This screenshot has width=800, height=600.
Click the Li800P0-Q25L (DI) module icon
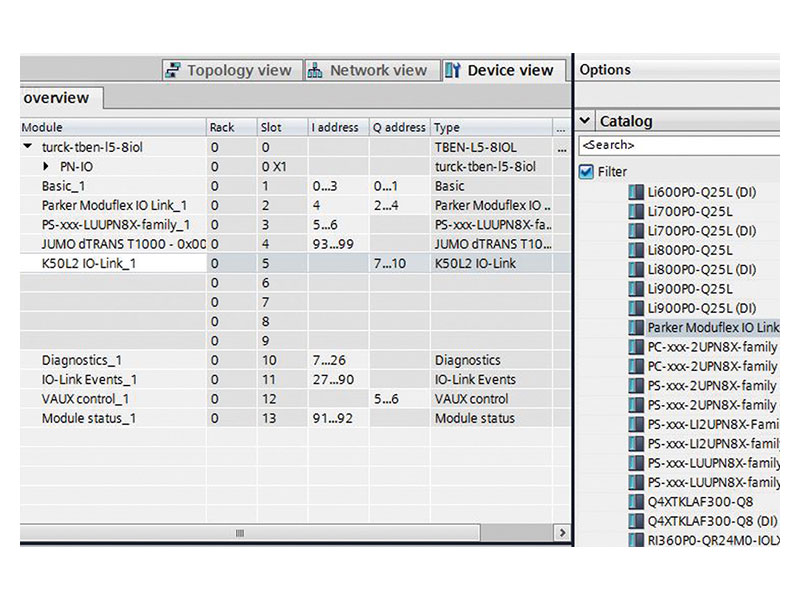636,269
